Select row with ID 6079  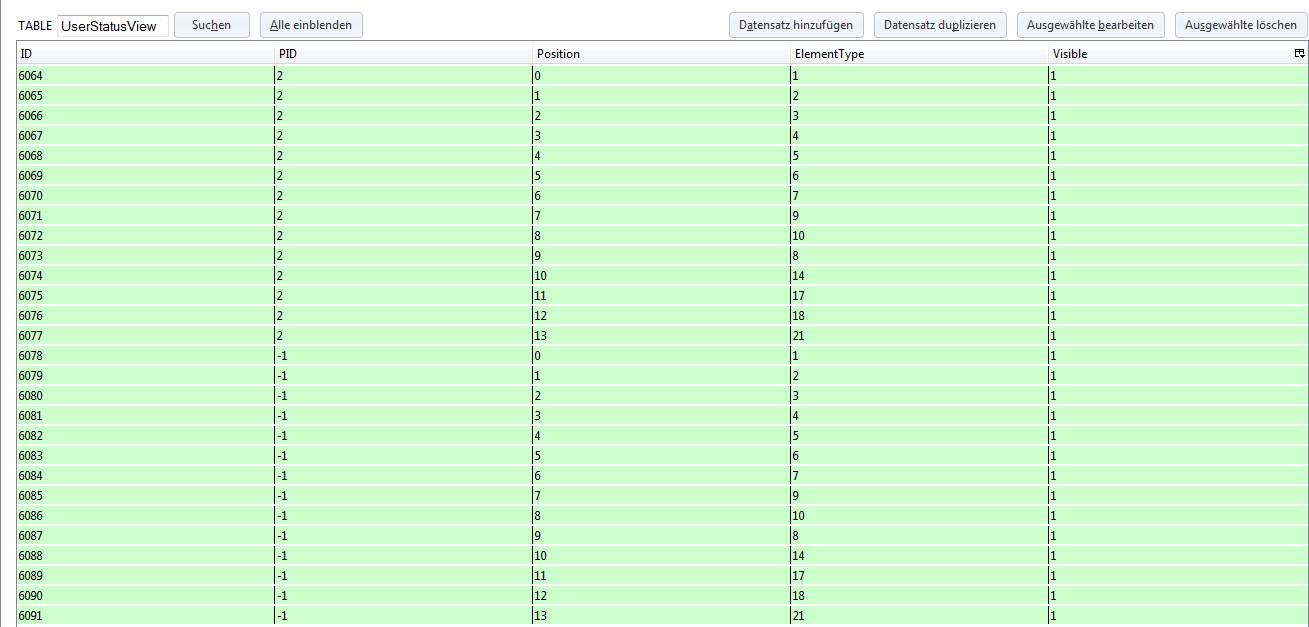click(x=661, y=376)
